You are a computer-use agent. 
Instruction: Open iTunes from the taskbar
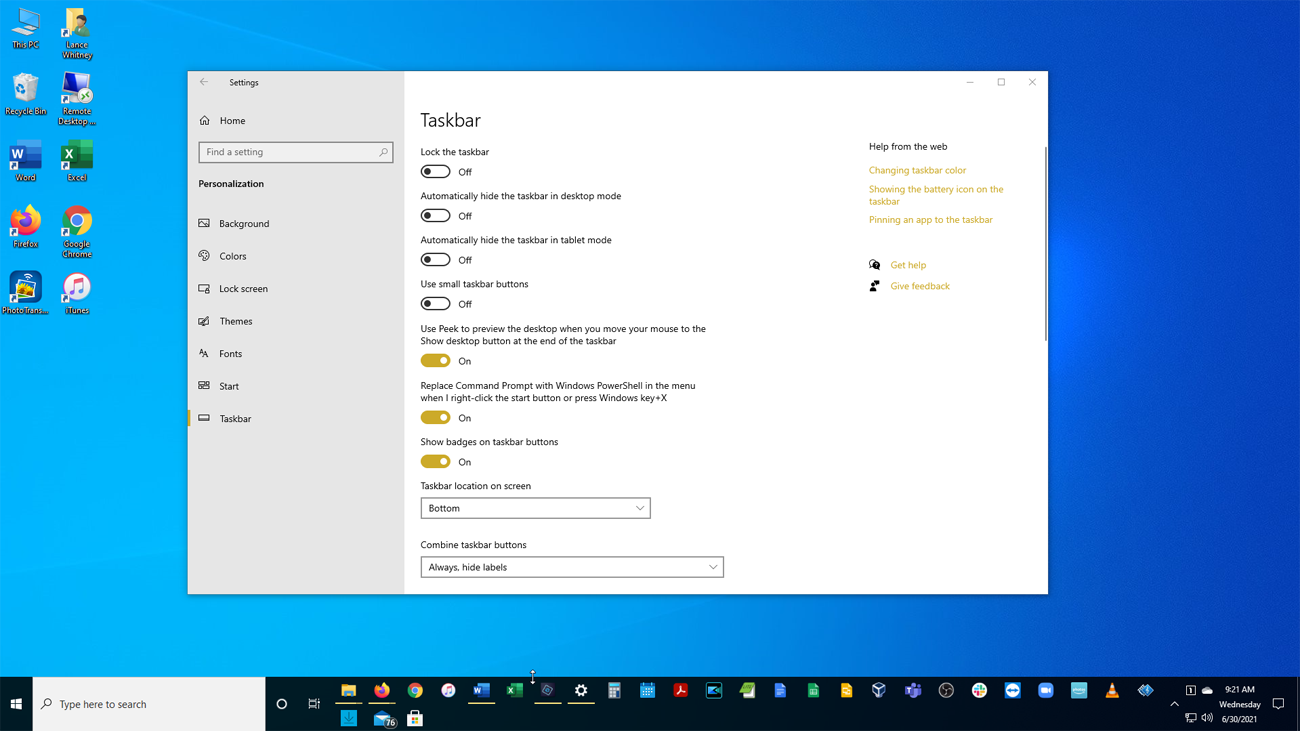click(x=448, y=690)
